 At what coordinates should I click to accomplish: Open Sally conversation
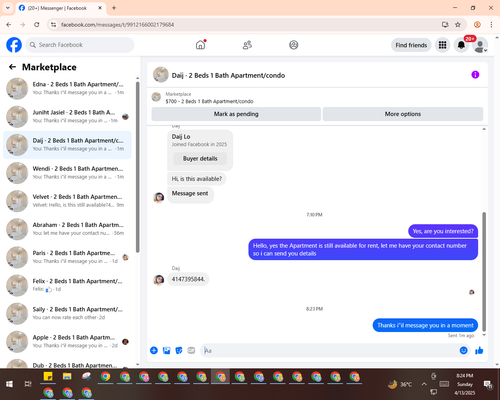67,313
